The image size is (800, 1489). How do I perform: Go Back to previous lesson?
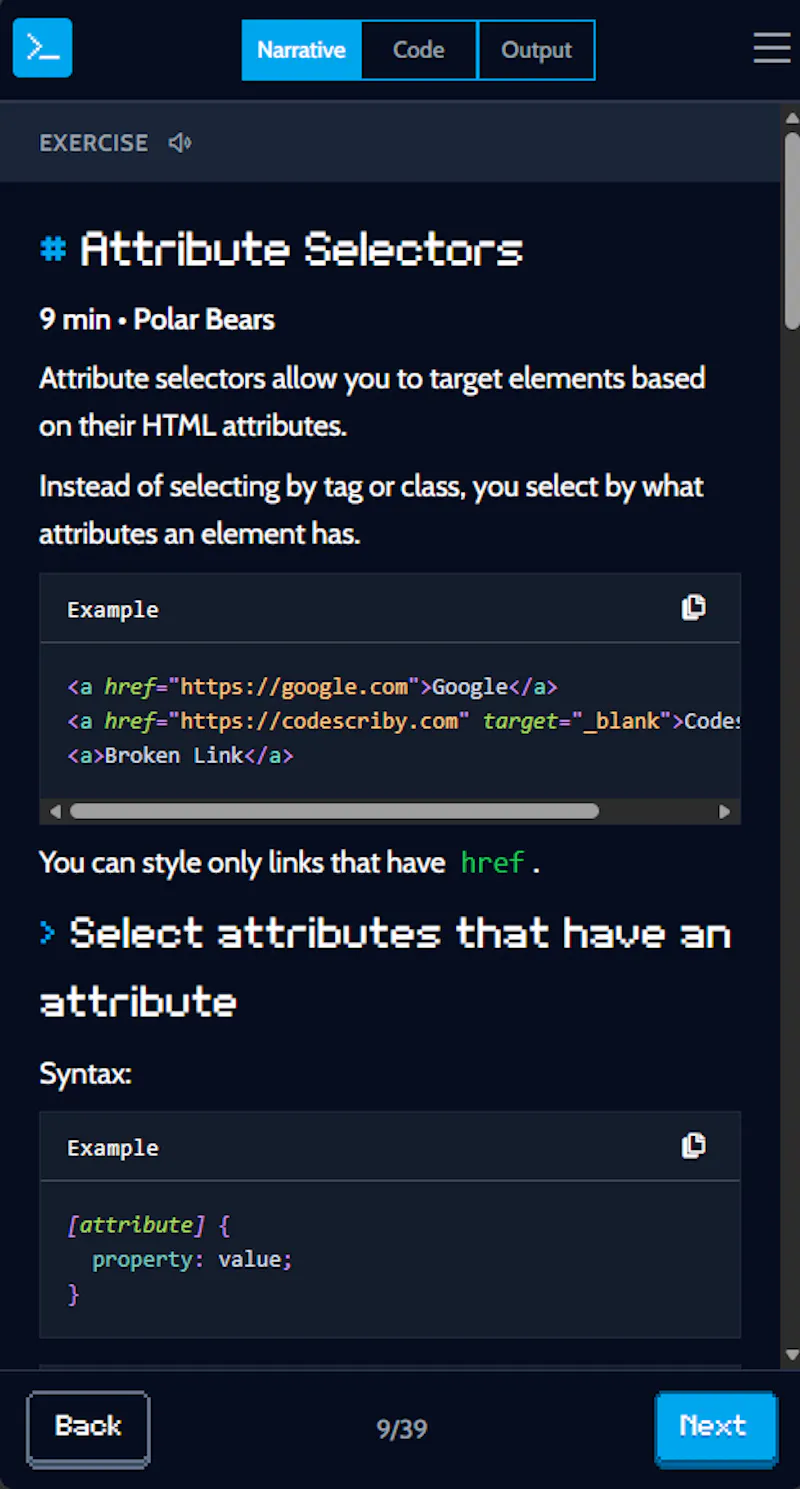(88, 1428)
